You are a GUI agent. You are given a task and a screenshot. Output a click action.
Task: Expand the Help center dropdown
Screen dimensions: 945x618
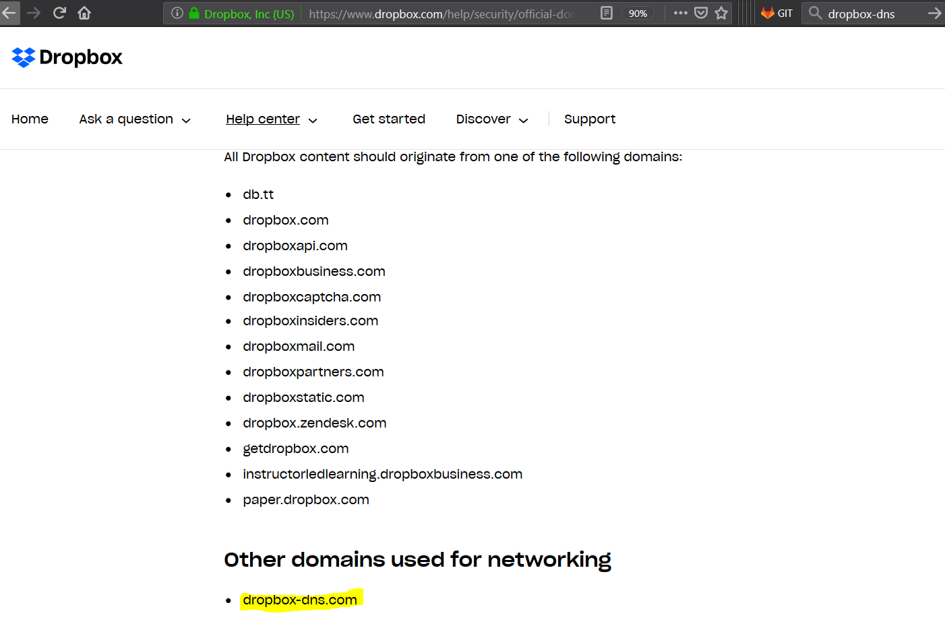pos(271,119)
